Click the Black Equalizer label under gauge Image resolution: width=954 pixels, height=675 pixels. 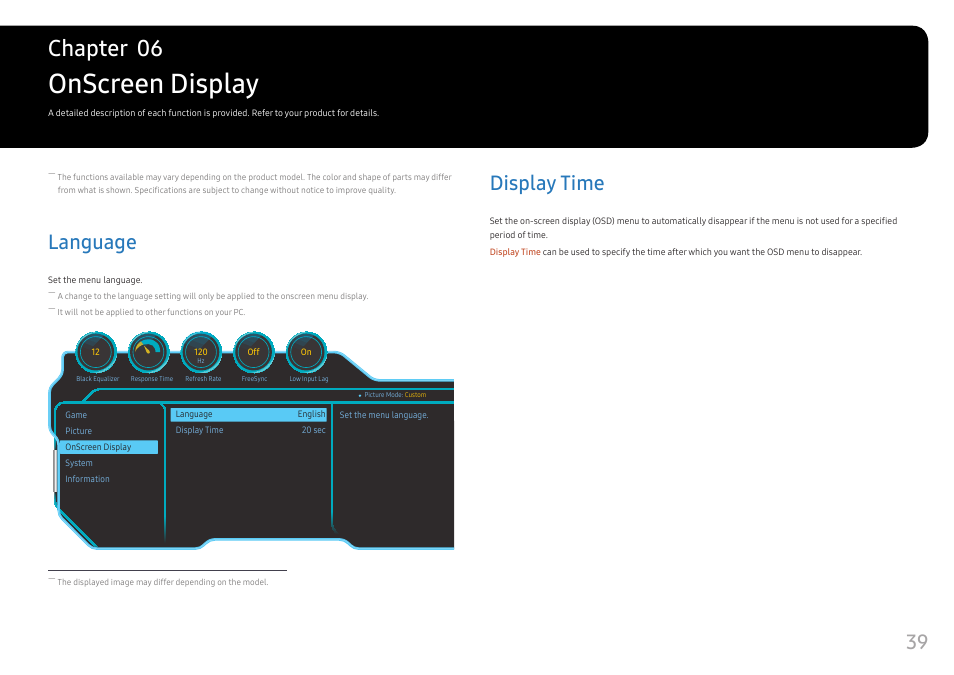(97, 379)
